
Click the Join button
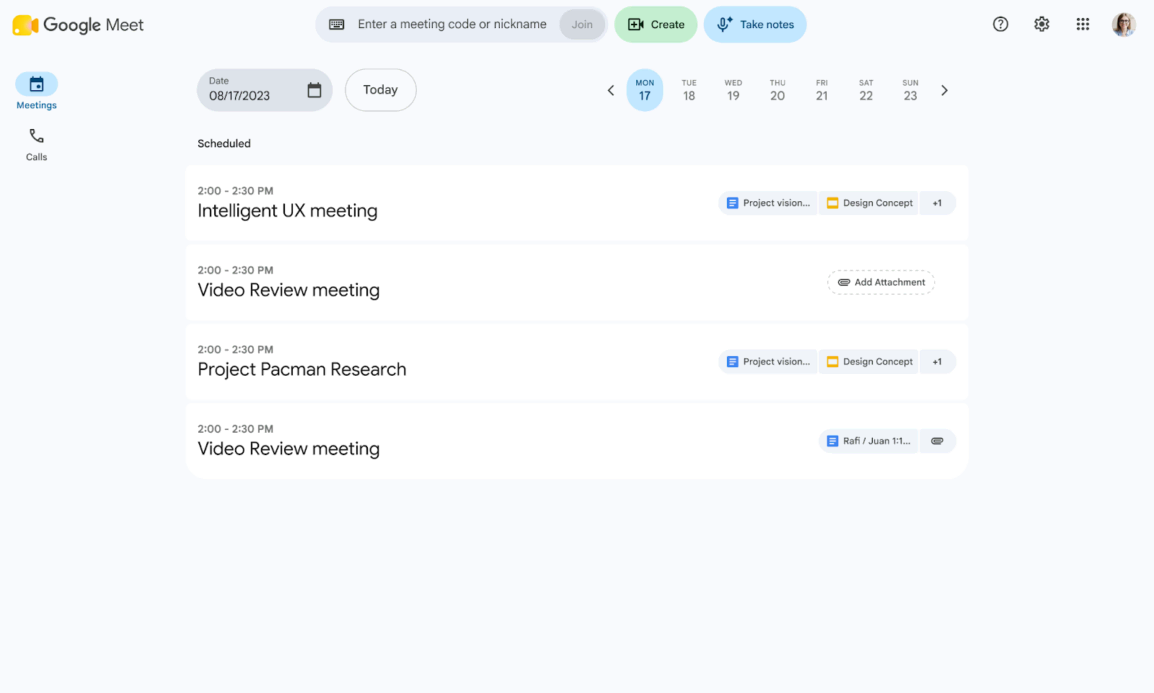pyautogui.click(x=582, y=24)
